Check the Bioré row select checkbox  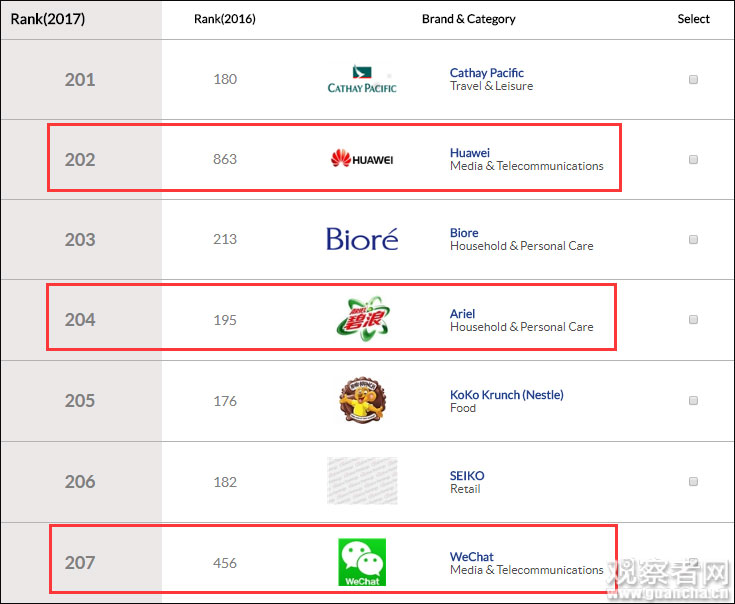pos(693,240)
